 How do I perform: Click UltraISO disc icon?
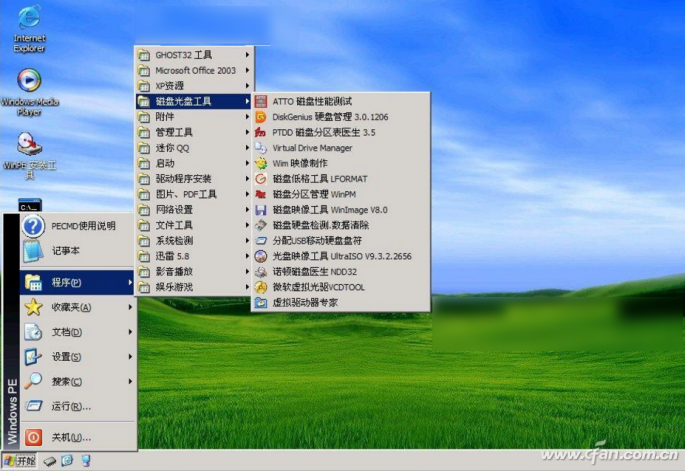(261, 256)
